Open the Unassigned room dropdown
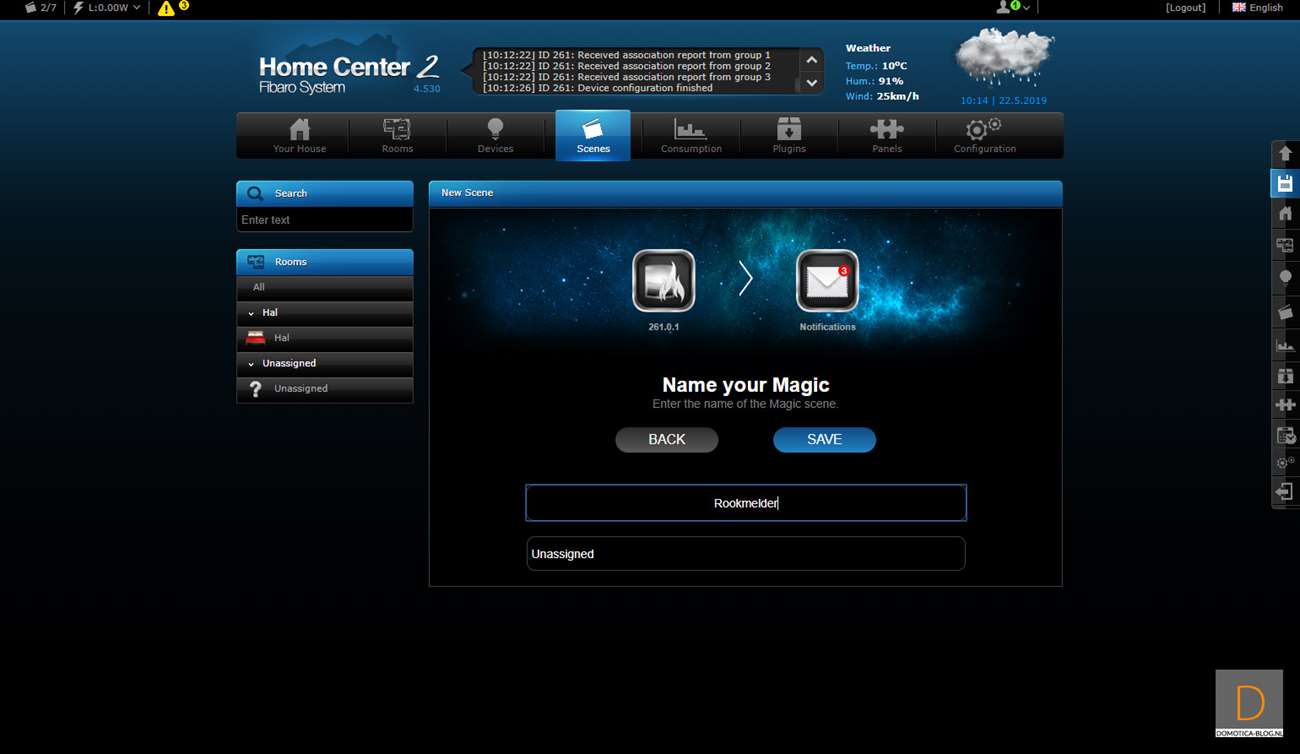 pyautogui.click(x=746, y=554)
